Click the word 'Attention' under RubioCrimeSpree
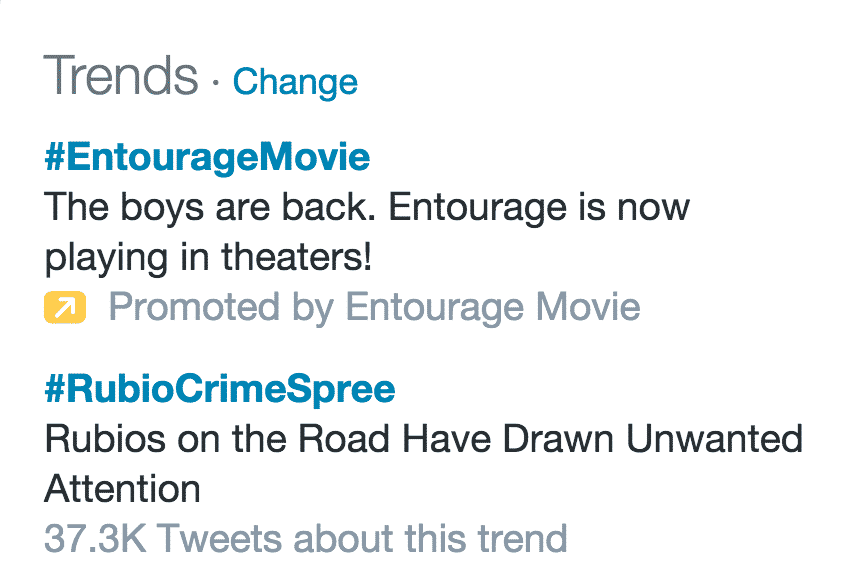This screenshot has width=864, height=588. click(x=122, y=489)
